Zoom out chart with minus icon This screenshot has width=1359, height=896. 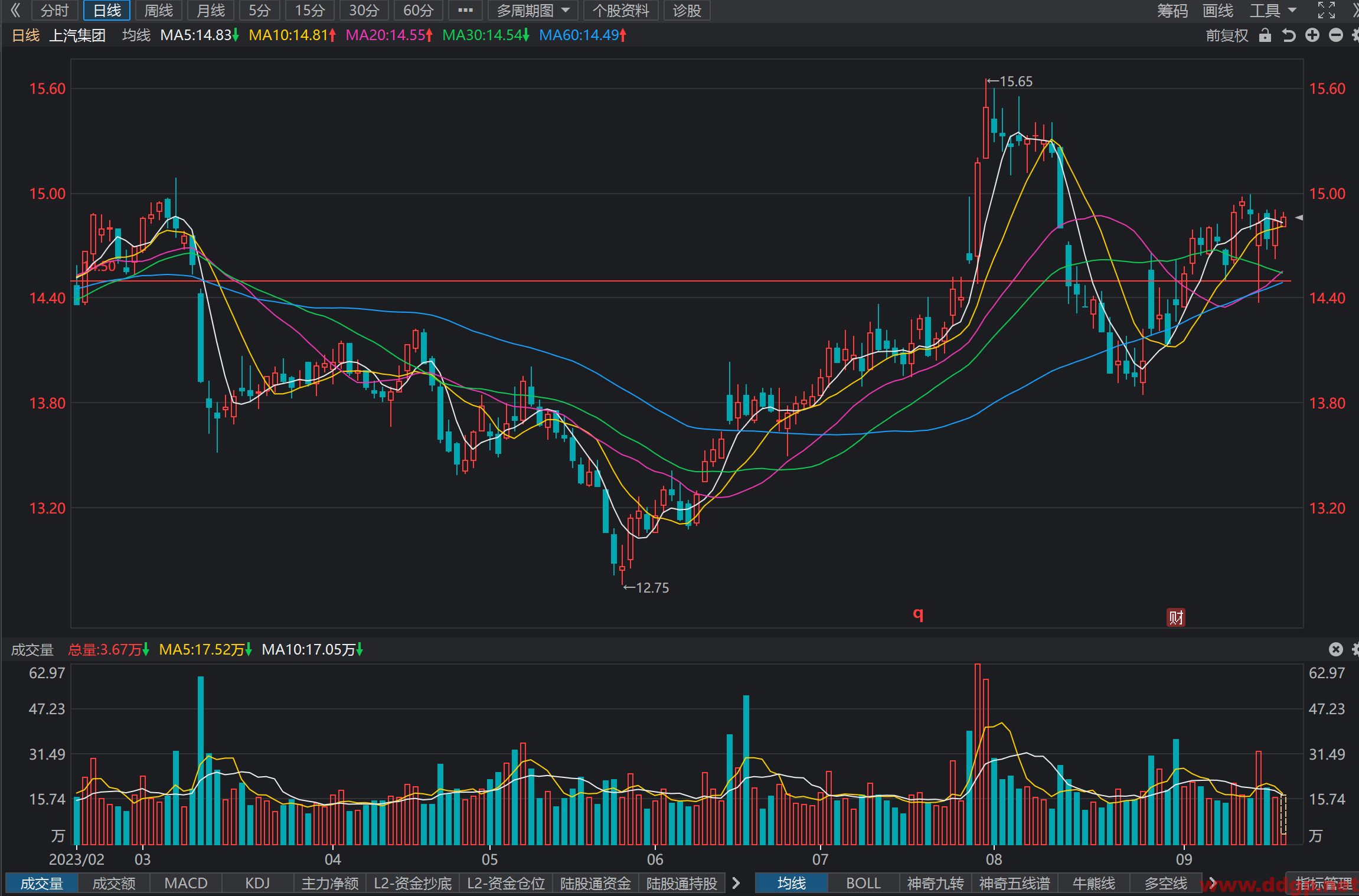click(1336, 35)
